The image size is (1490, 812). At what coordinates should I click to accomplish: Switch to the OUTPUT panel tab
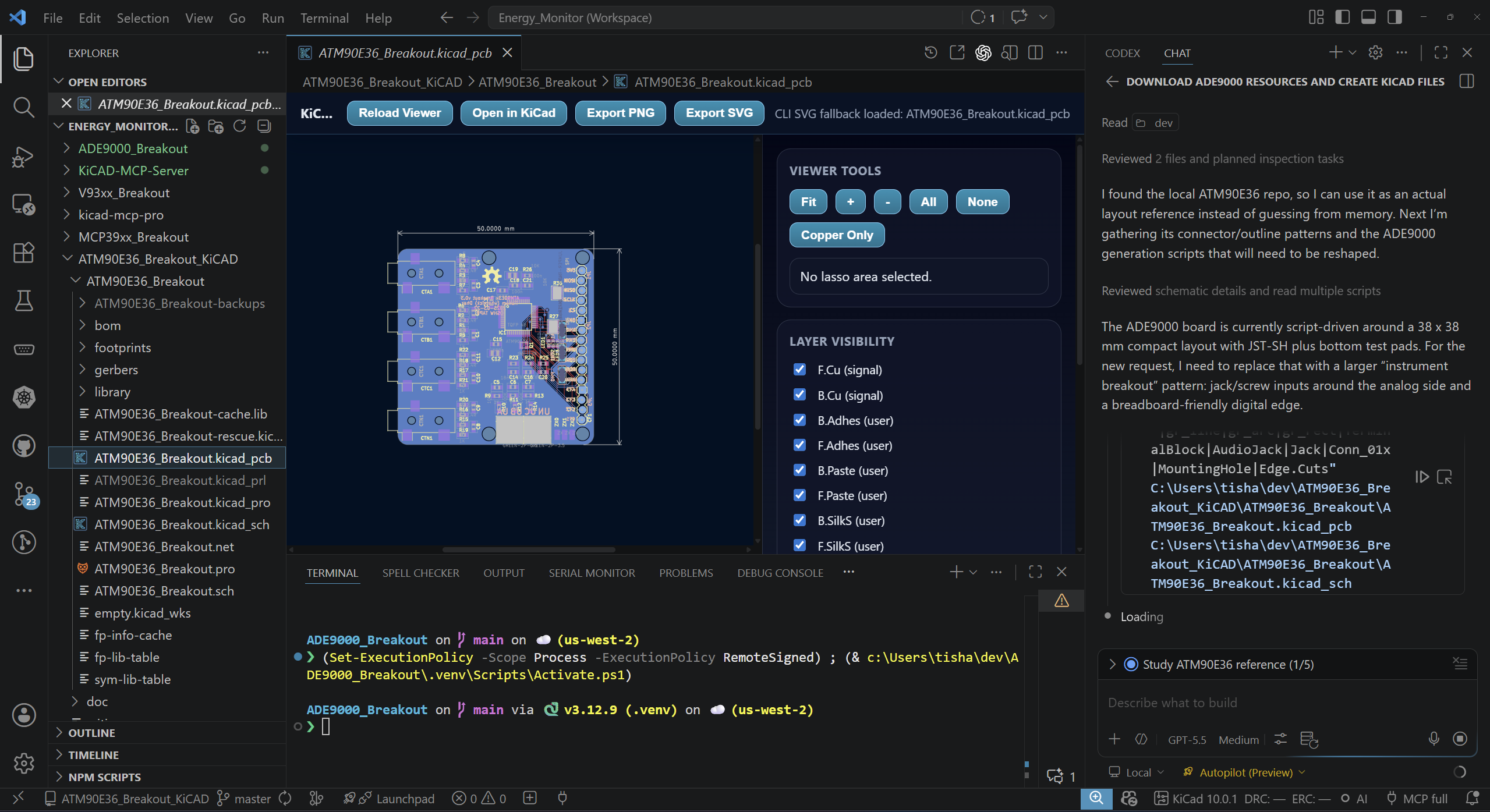(x=504, y=573)
